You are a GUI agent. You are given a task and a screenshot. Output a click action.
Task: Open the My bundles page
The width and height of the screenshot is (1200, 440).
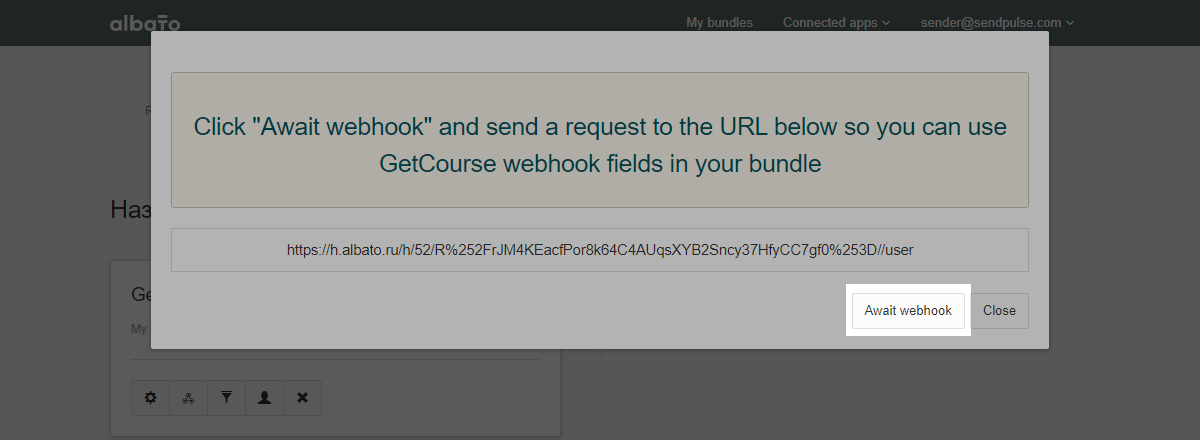[719, 22]
